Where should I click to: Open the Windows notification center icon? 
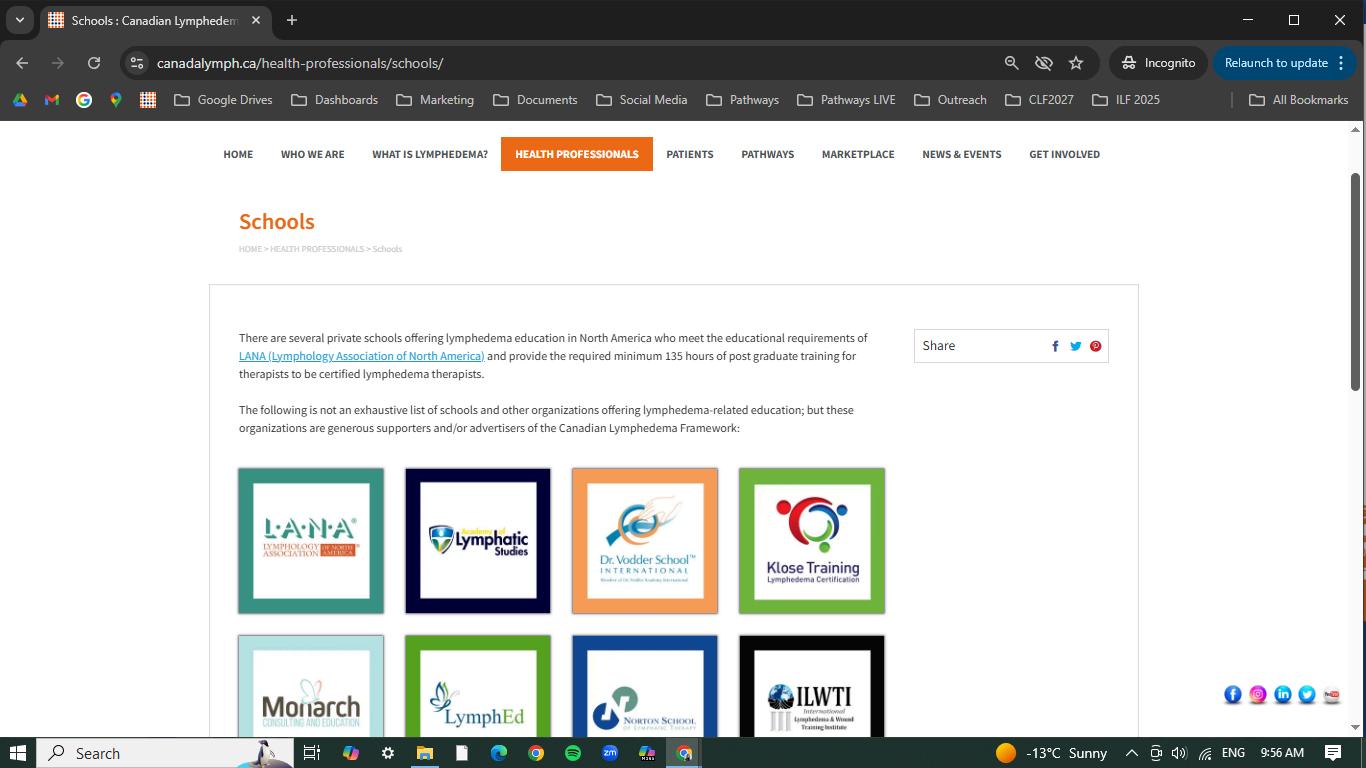1333,753
